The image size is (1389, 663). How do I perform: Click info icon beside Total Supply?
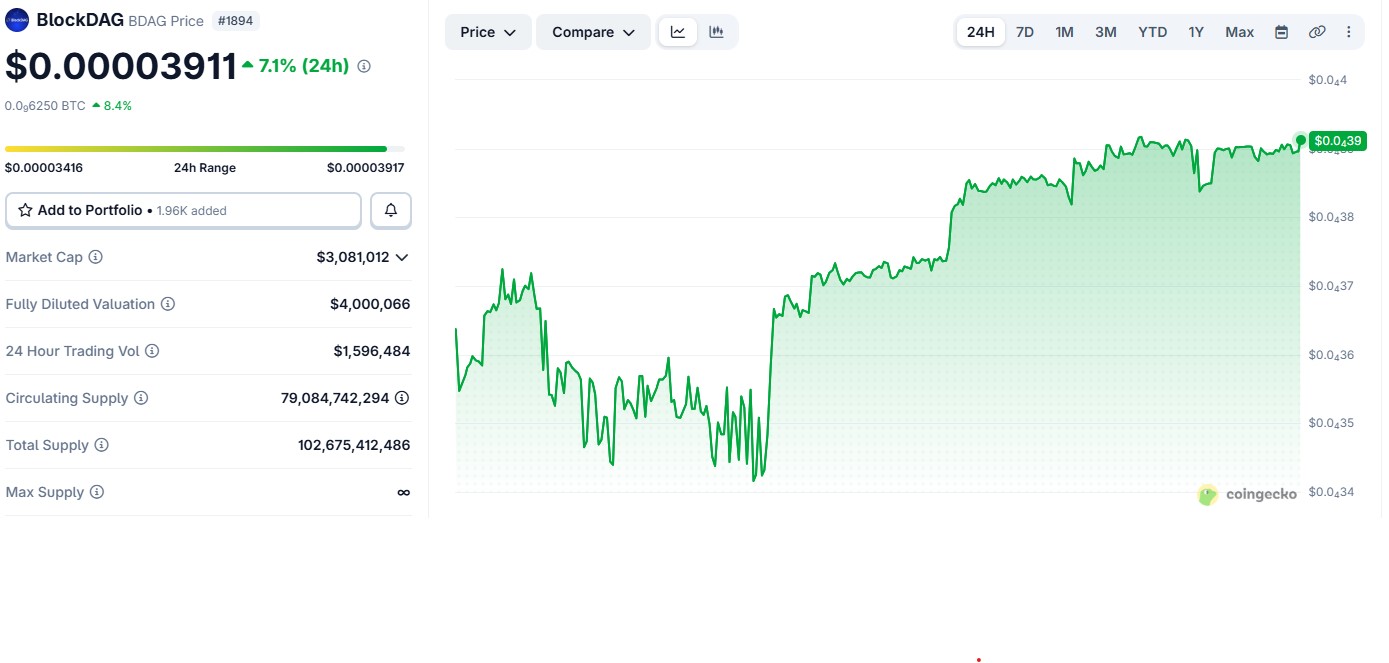(x=102, y=445)
